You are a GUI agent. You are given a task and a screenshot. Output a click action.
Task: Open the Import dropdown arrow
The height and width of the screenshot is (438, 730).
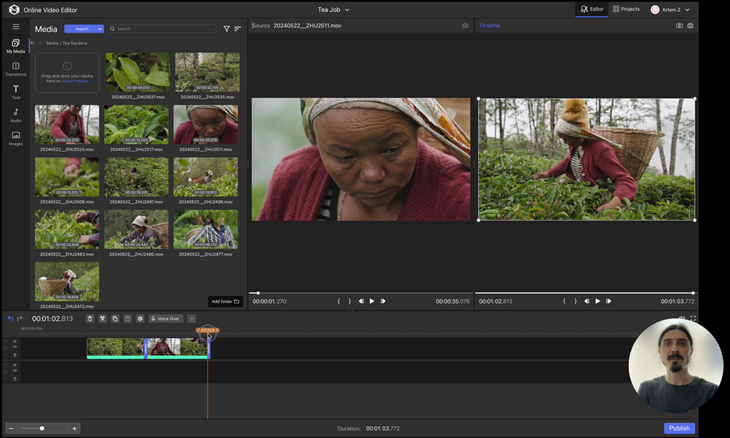[100, 29]
